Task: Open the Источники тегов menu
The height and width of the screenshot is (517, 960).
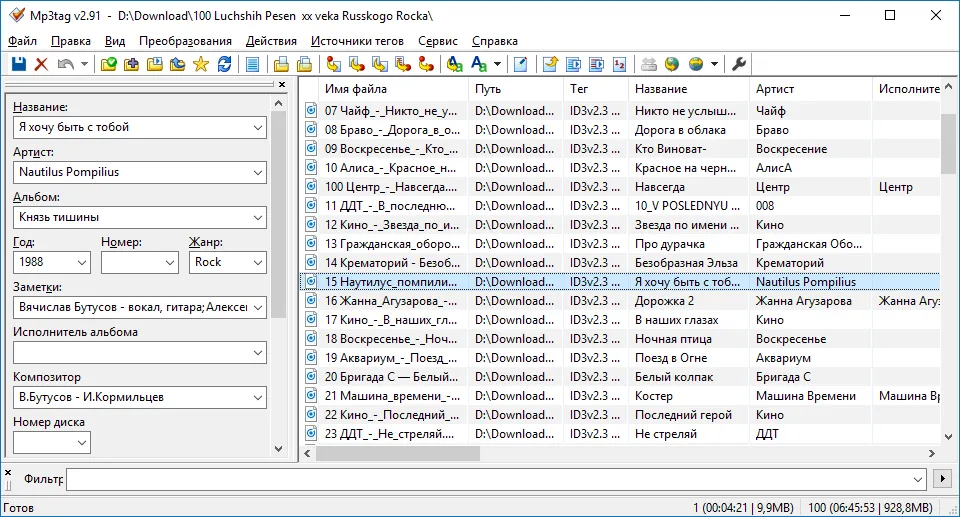Action: click(357, 41)
